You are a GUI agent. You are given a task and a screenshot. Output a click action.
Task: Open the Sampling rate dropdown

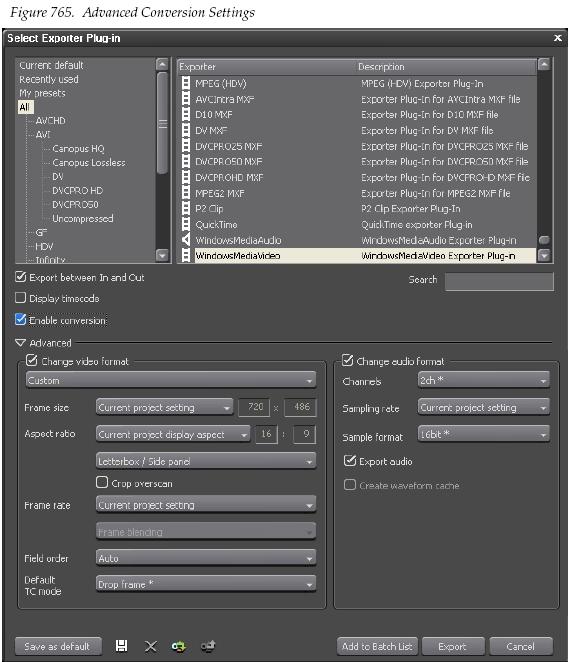click(x=484, y=407)
